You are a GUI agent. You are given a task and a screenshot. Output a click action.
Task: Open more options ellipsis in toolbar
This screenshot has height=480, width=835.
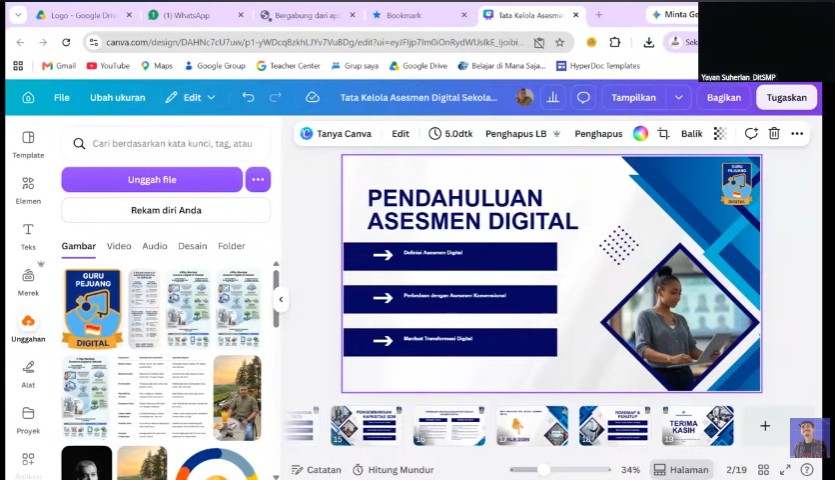(797, 134)
